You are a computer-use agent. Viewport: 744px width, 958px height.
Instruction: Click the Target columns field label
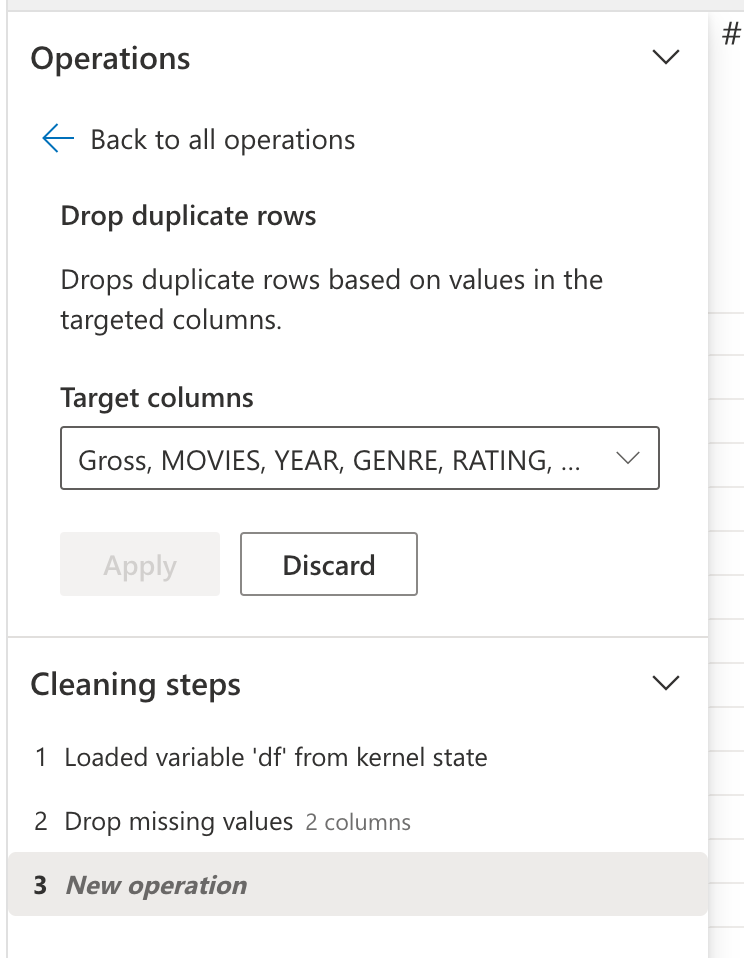coord(156,397)
